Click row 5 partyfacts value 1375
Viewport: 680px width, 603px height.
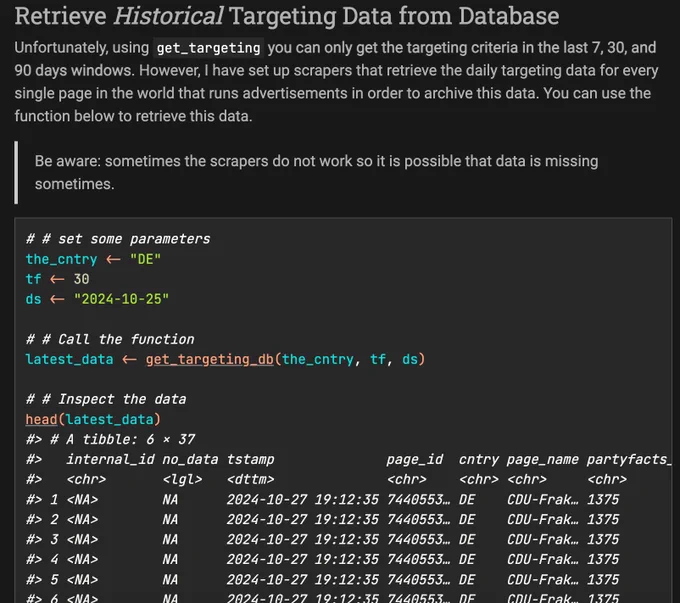(x=603, y=579)
